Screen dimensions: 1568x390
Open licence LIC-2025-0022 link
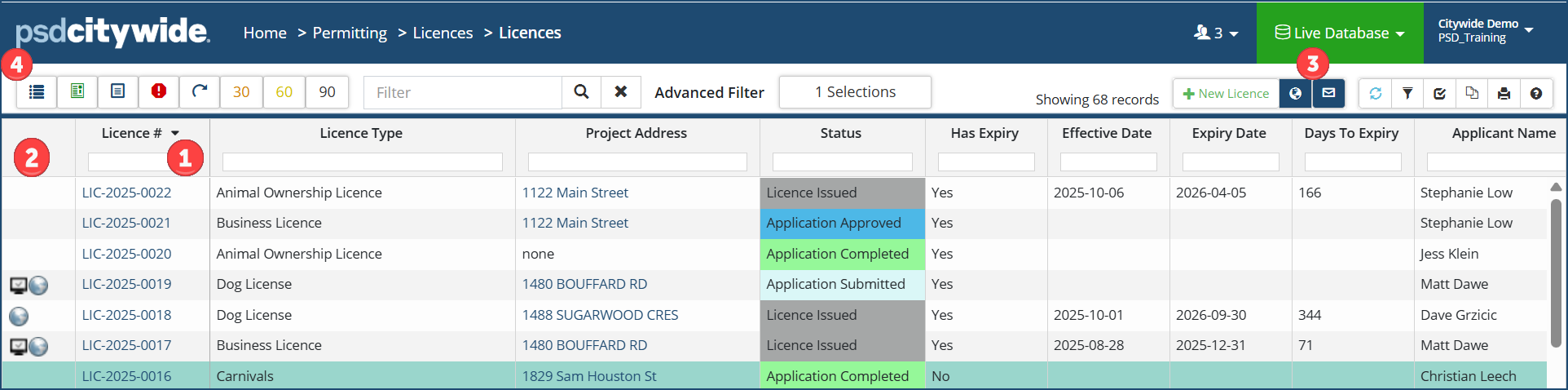[x=126, y=193]
